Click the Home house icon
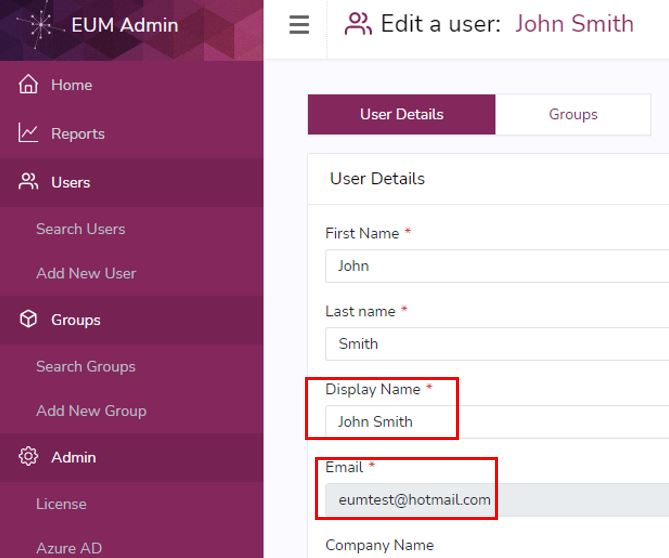The height and width of the screenshot is (558, 669). [x=28, y=84]
